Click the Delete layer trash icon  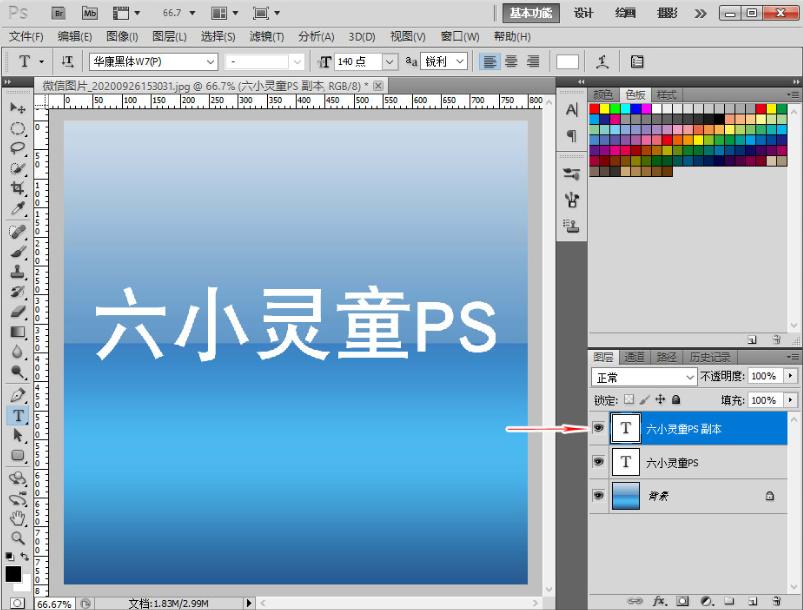pyautogui.click(x=776, y=599)
